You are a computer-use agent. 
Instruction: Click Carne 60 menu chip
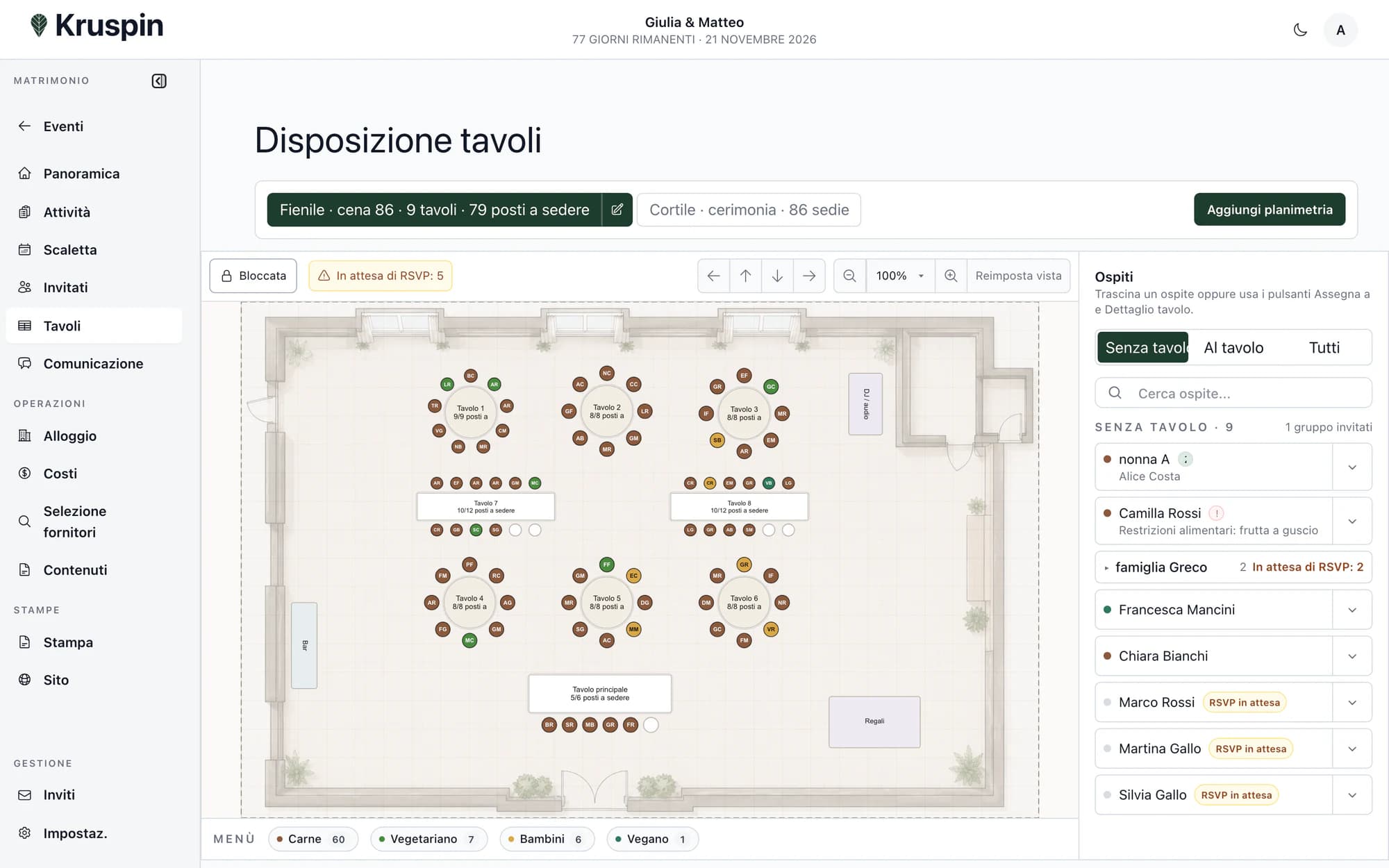(313, 839)
